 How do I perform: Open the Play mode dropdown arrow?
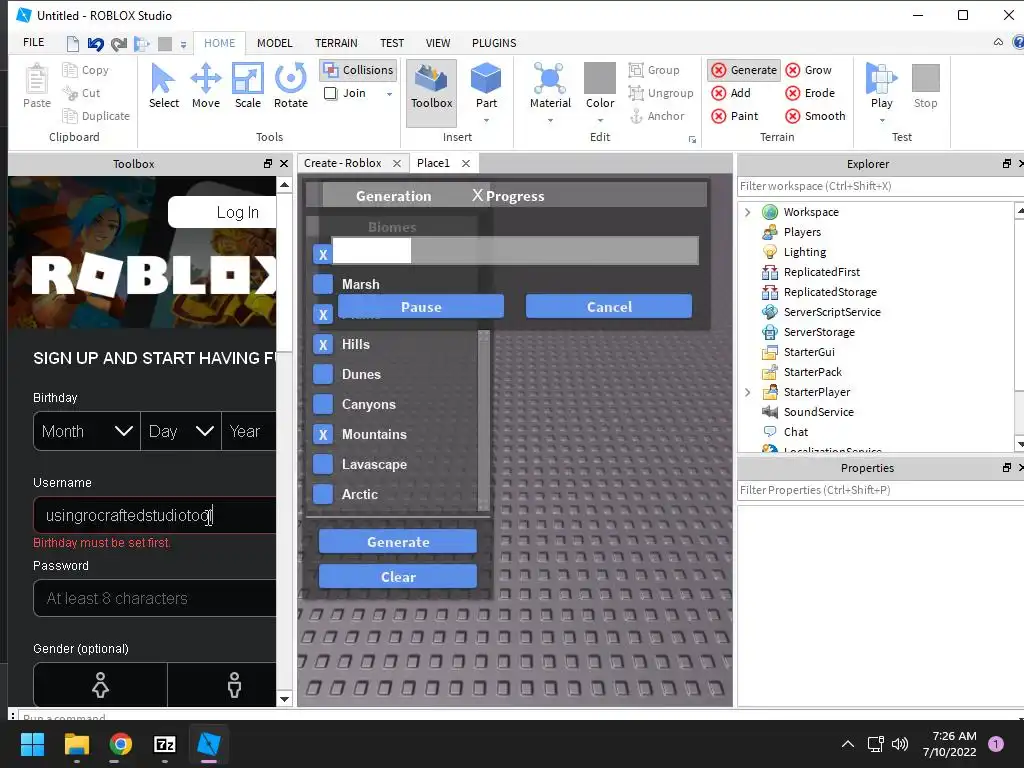pyautogui.click(x=881, y=120)
